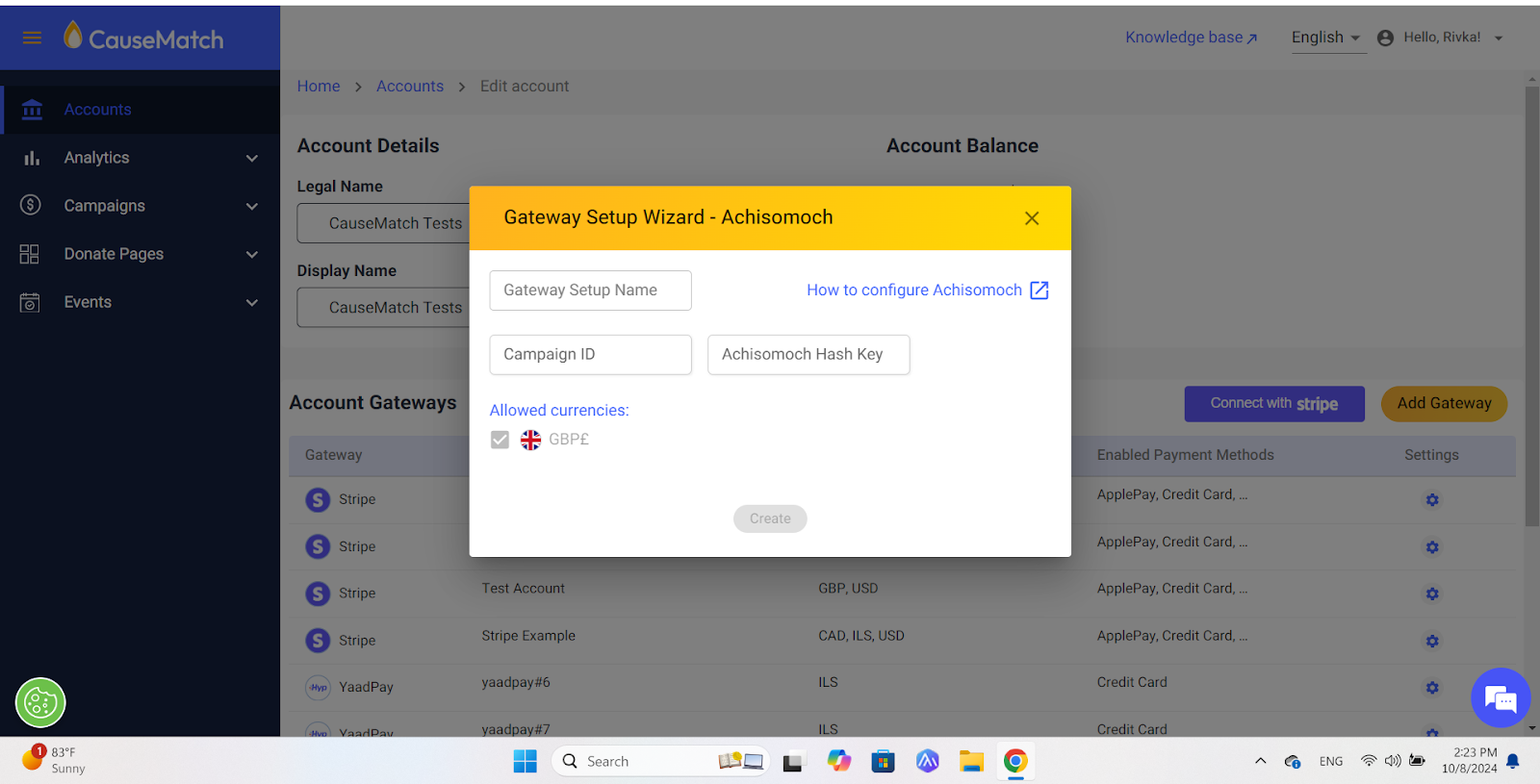Close the Gateway Setup Wizard dialog
1540x784 pixels.
click(1032, 218)
